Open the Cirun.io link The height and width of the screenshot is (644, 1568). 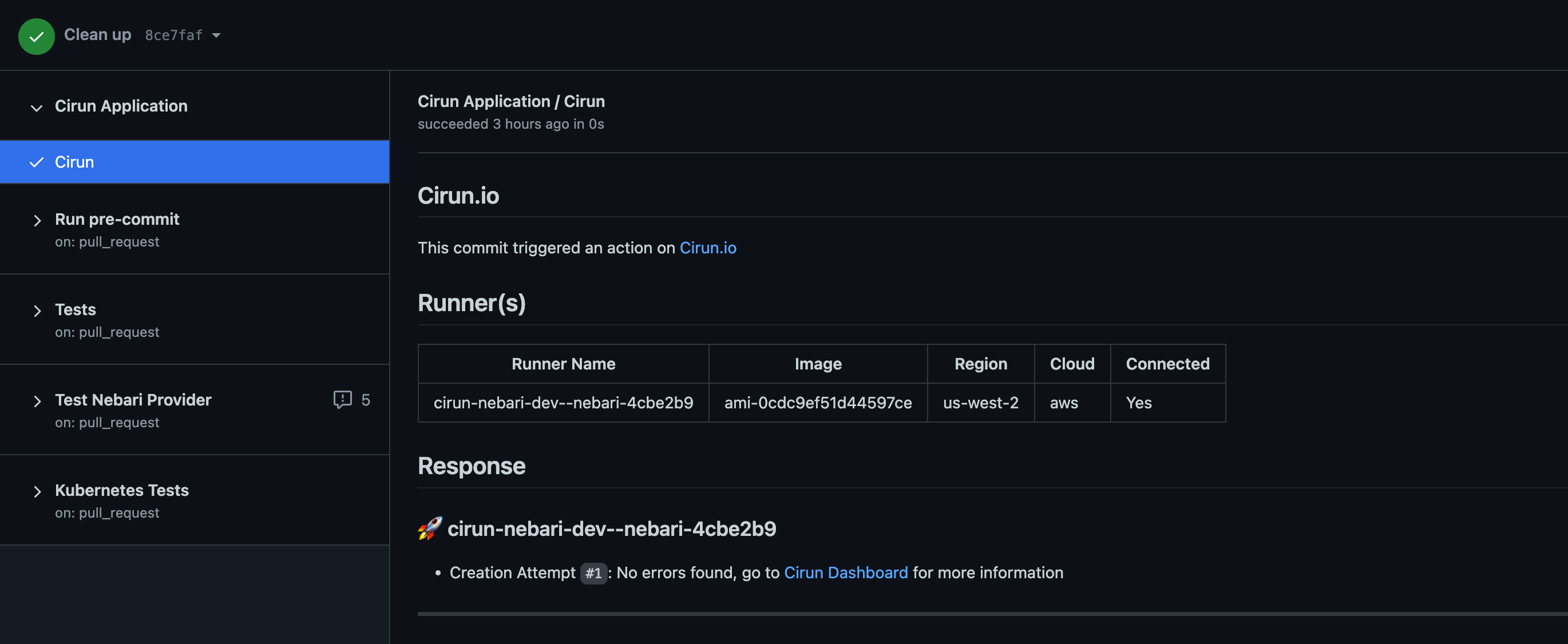(708, 248)
